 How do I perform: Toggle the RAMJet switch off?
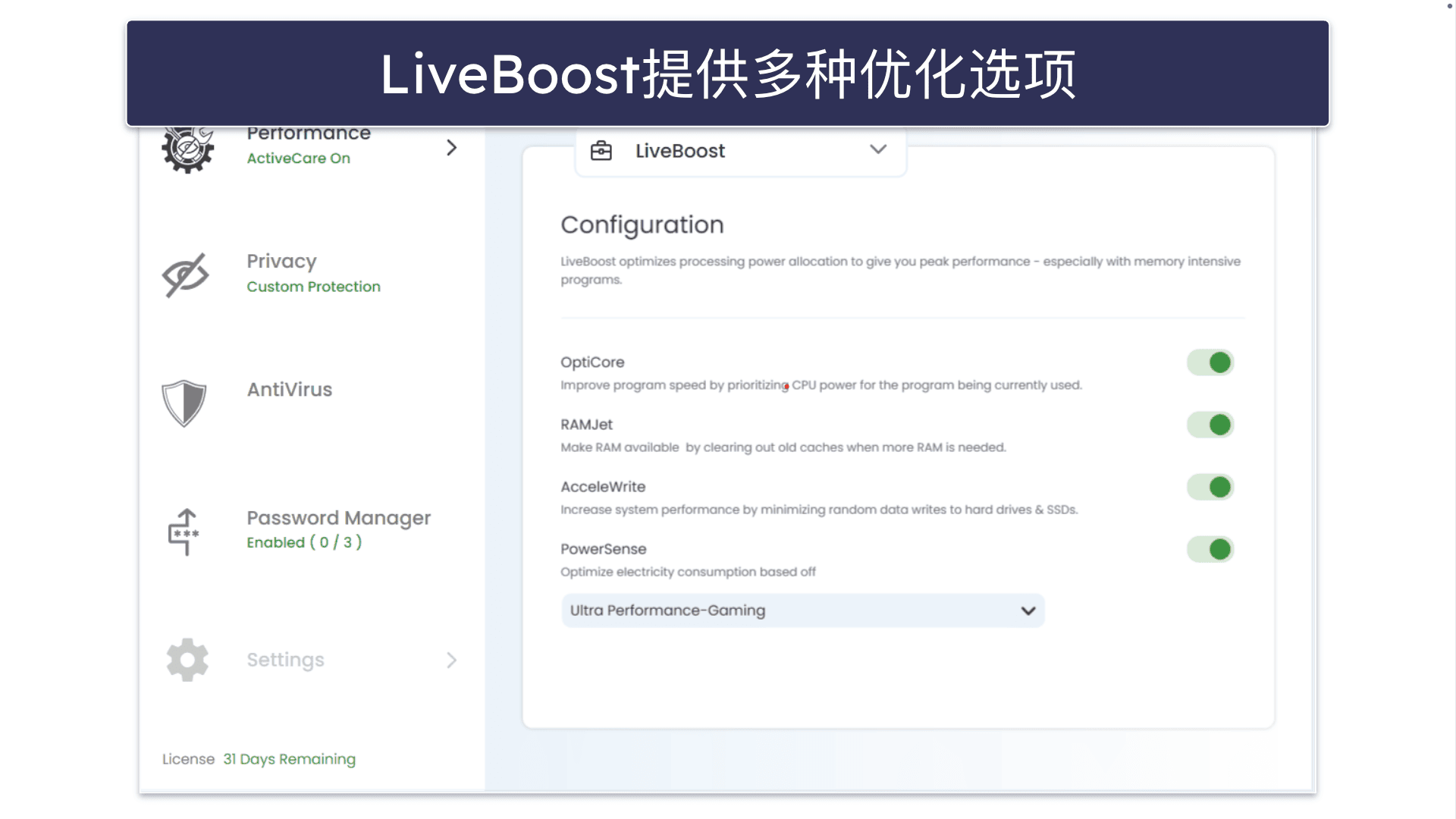tap(1210, 425)
